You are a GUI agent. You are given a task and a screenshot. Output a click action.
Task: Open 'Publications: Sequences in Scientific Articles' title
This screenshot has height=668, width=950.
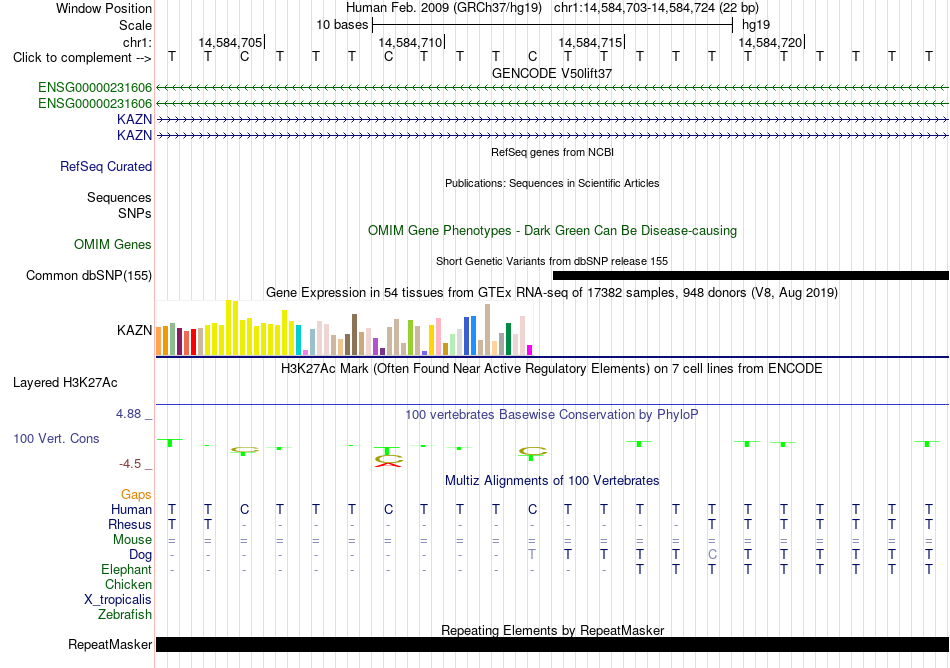pyautogui.click(x=552, y=184)
